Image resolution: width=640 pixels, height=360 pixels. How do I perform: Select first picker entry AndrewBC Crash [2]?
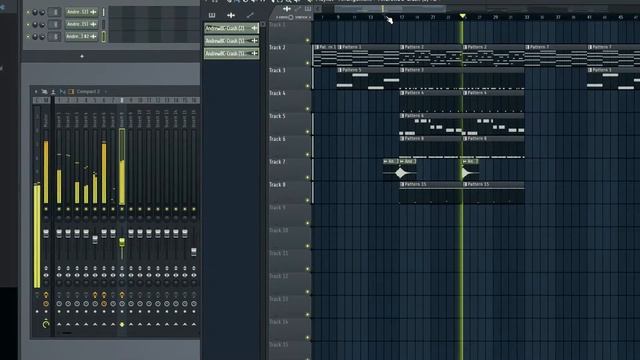(231, 28)
